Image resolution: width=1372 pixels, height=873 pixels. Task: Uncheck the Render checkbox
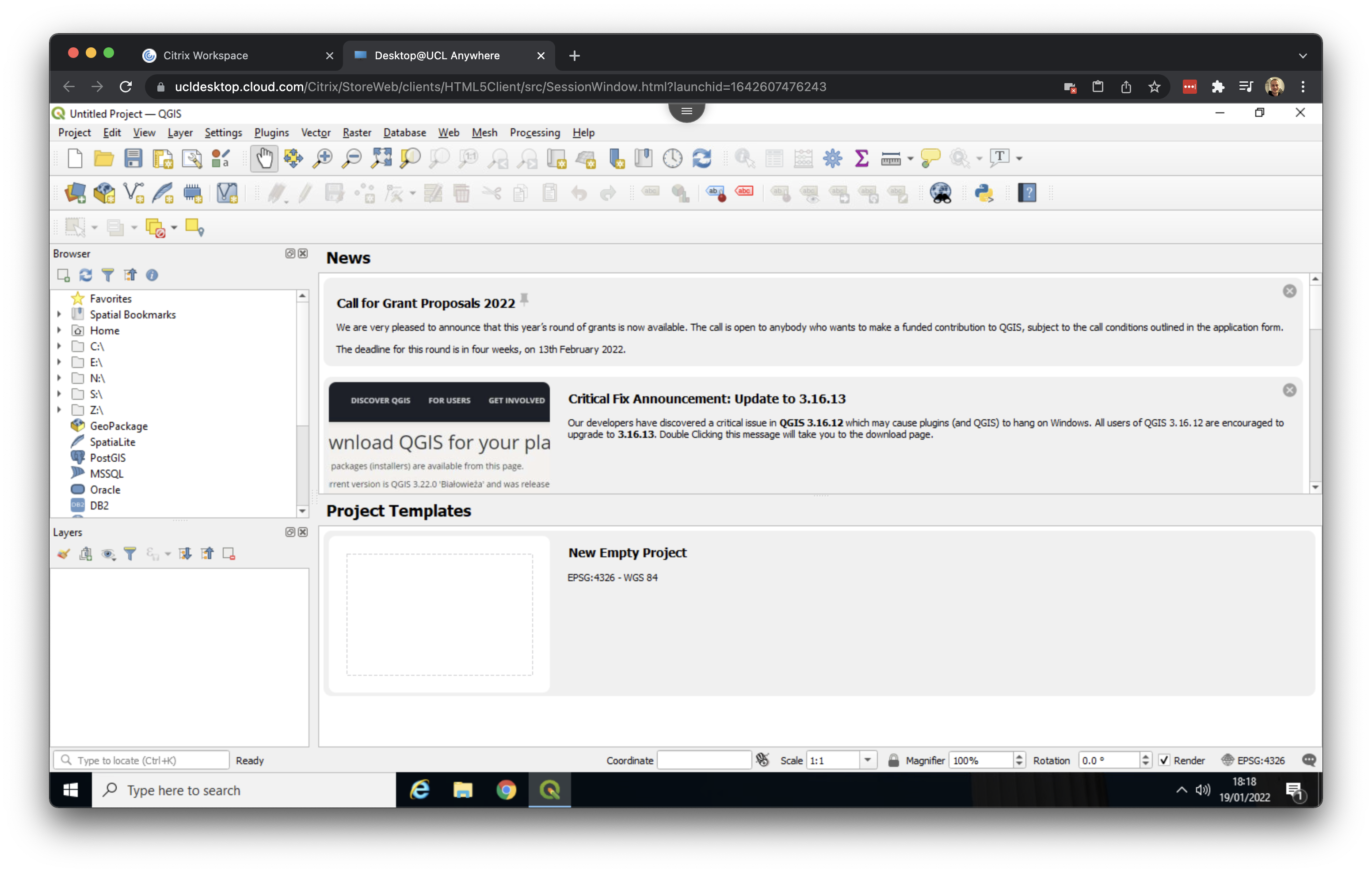1165,760
